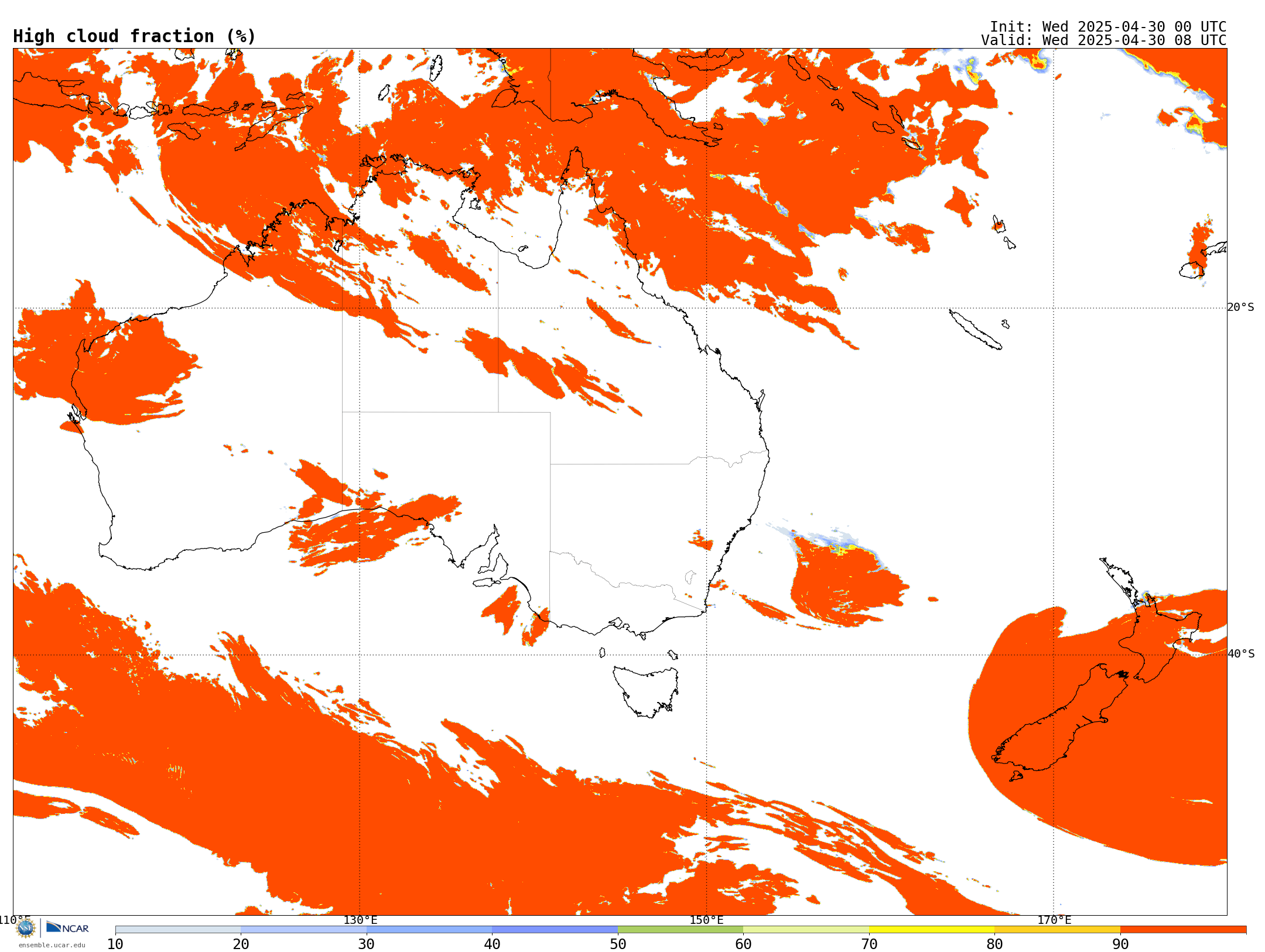Click the 130°E longitude label
The image size is (1265, 952).
(360, 920)
